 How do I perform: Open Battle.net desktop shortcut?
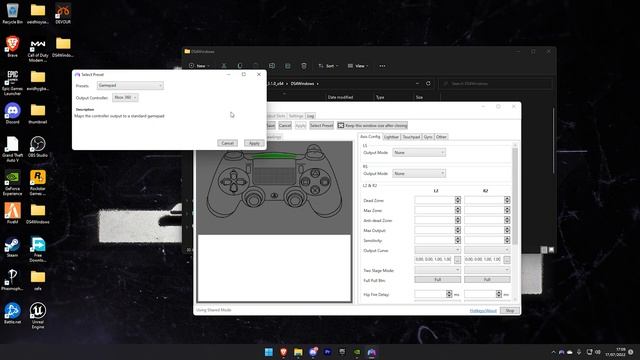click(x=12, y=313)
